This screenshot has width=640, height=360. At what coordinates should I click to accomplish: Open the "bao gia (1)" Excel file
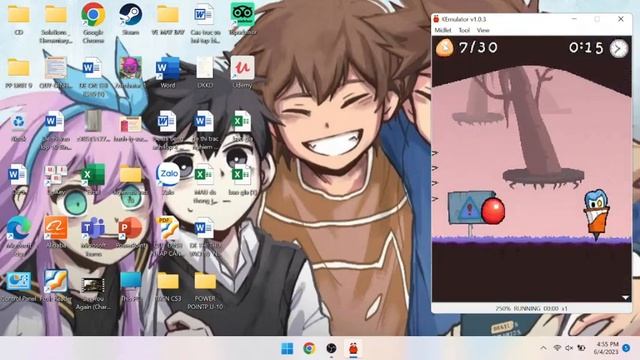point(242,180)
